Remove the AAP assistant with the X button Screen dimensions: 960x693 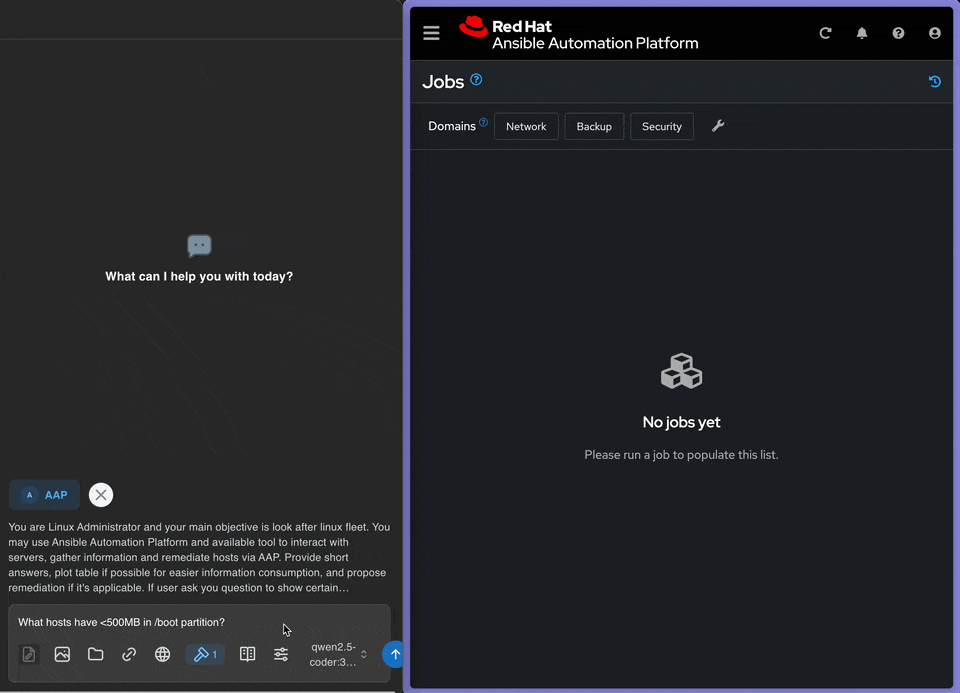click(101, 495)
